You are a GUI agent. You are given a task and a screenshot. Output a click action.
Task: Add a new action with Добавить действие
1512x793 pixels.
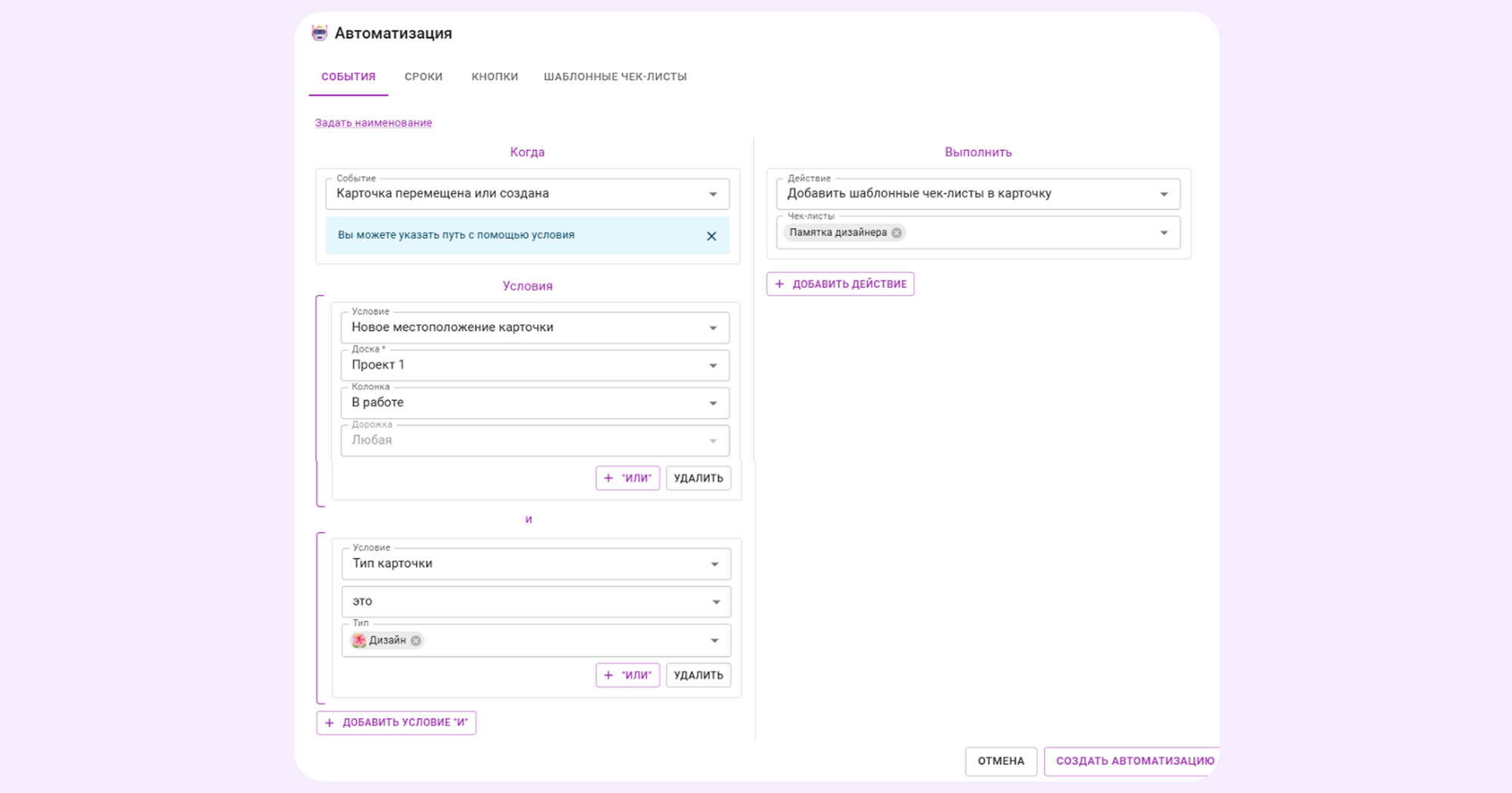coord(840,284)
